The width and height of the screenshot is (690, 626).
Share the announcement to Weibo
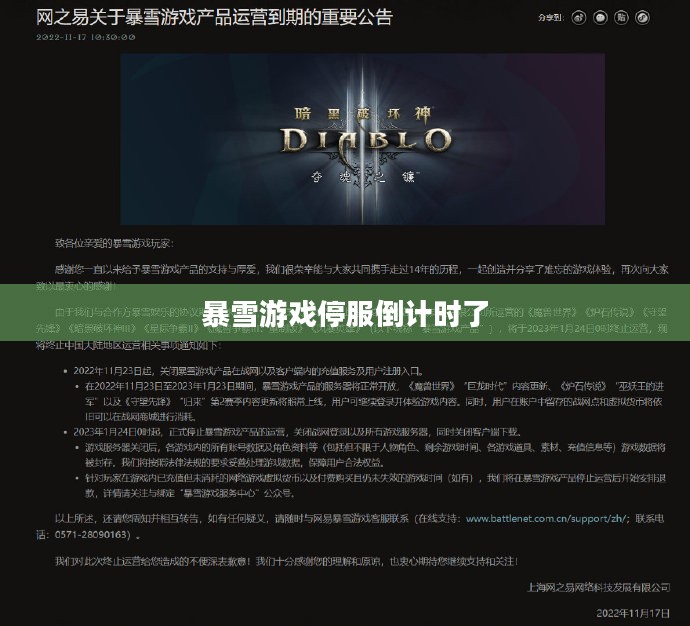pos(579,18)
